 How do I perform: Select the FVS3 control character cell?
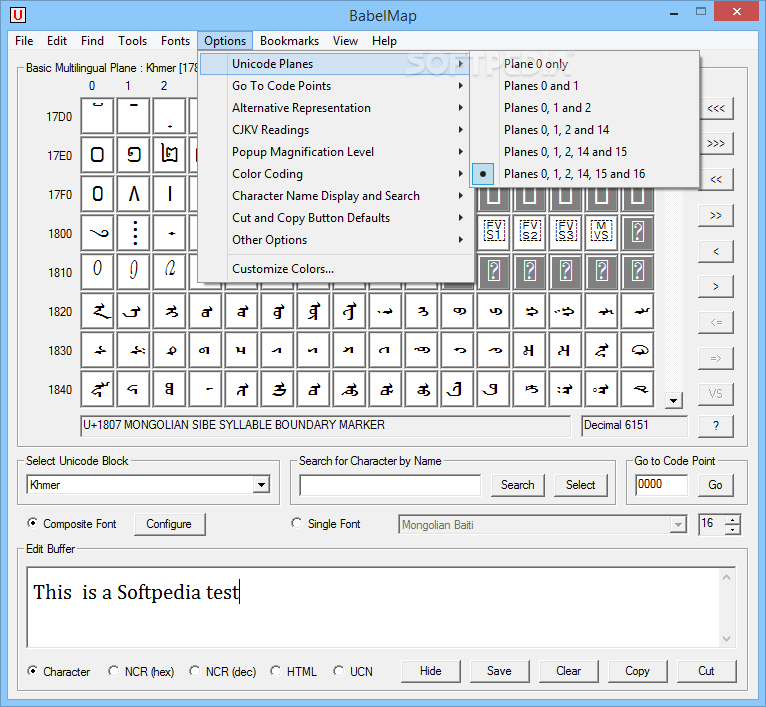pyautogui.click(x=566, y=231)
